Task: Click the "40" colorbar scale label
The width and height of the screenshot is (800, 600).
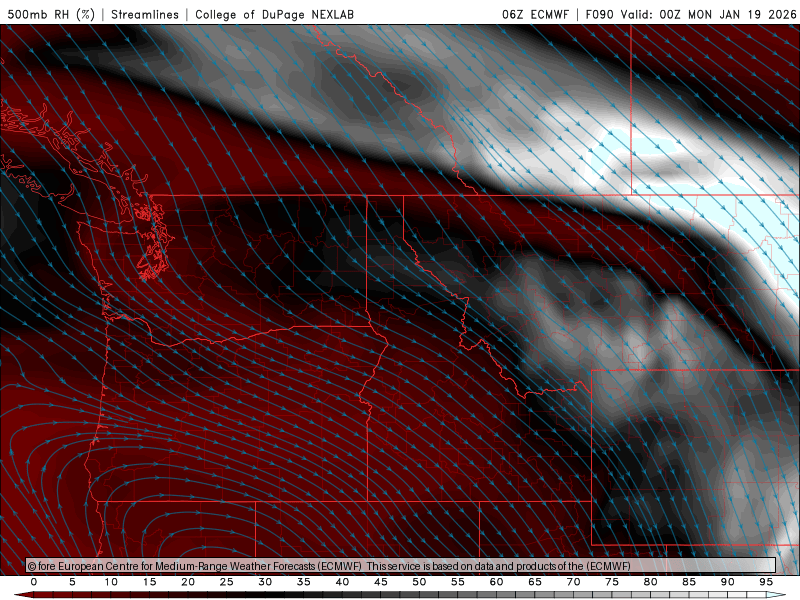Action: [x=342, y=582]
